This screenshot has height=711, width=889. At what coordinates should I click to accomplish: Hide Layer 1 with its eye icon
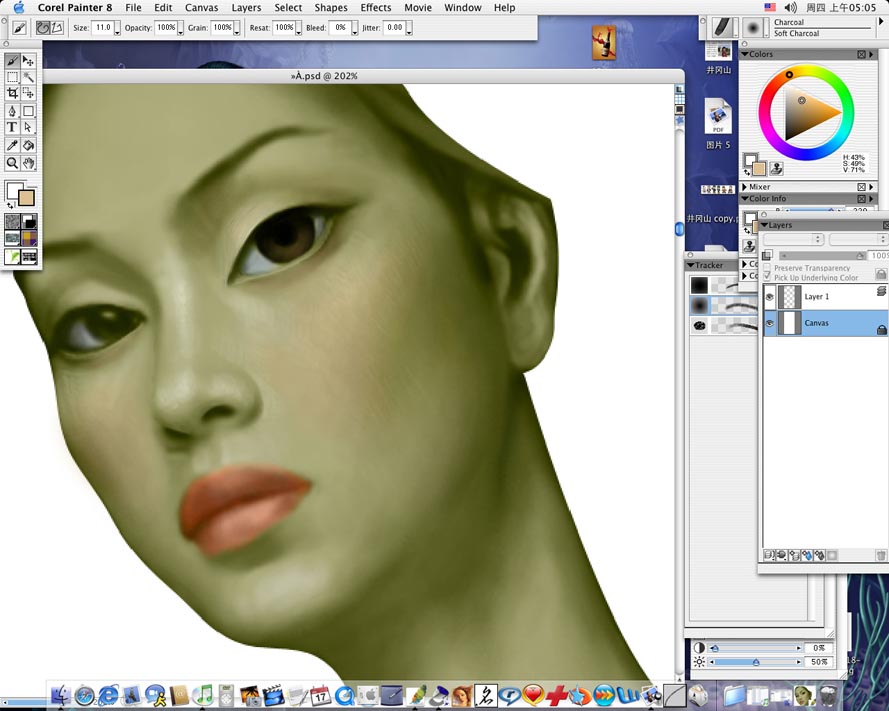coord(769,297)
